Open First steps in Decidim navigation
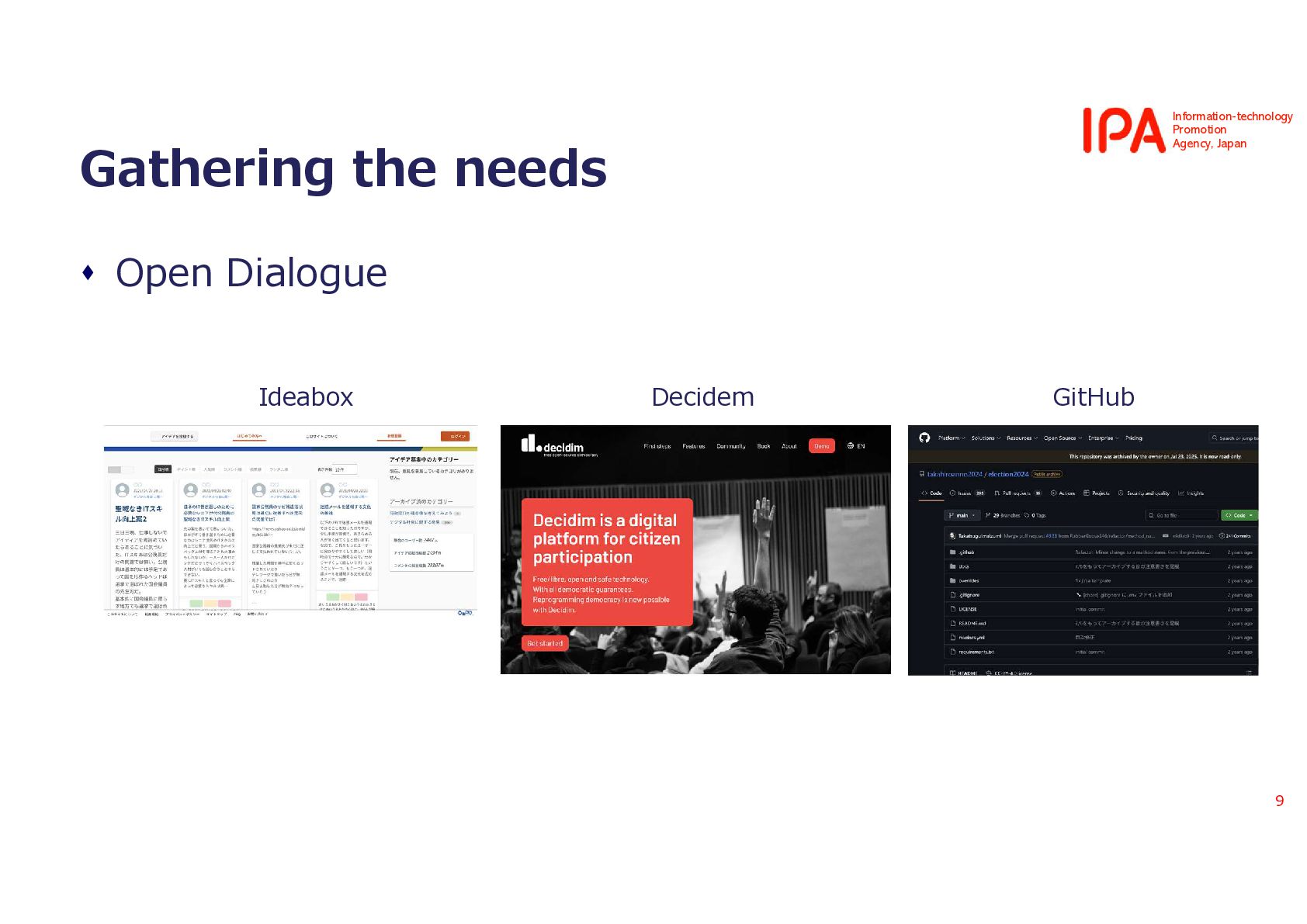The image size is (1307, 924). (657, 446)
